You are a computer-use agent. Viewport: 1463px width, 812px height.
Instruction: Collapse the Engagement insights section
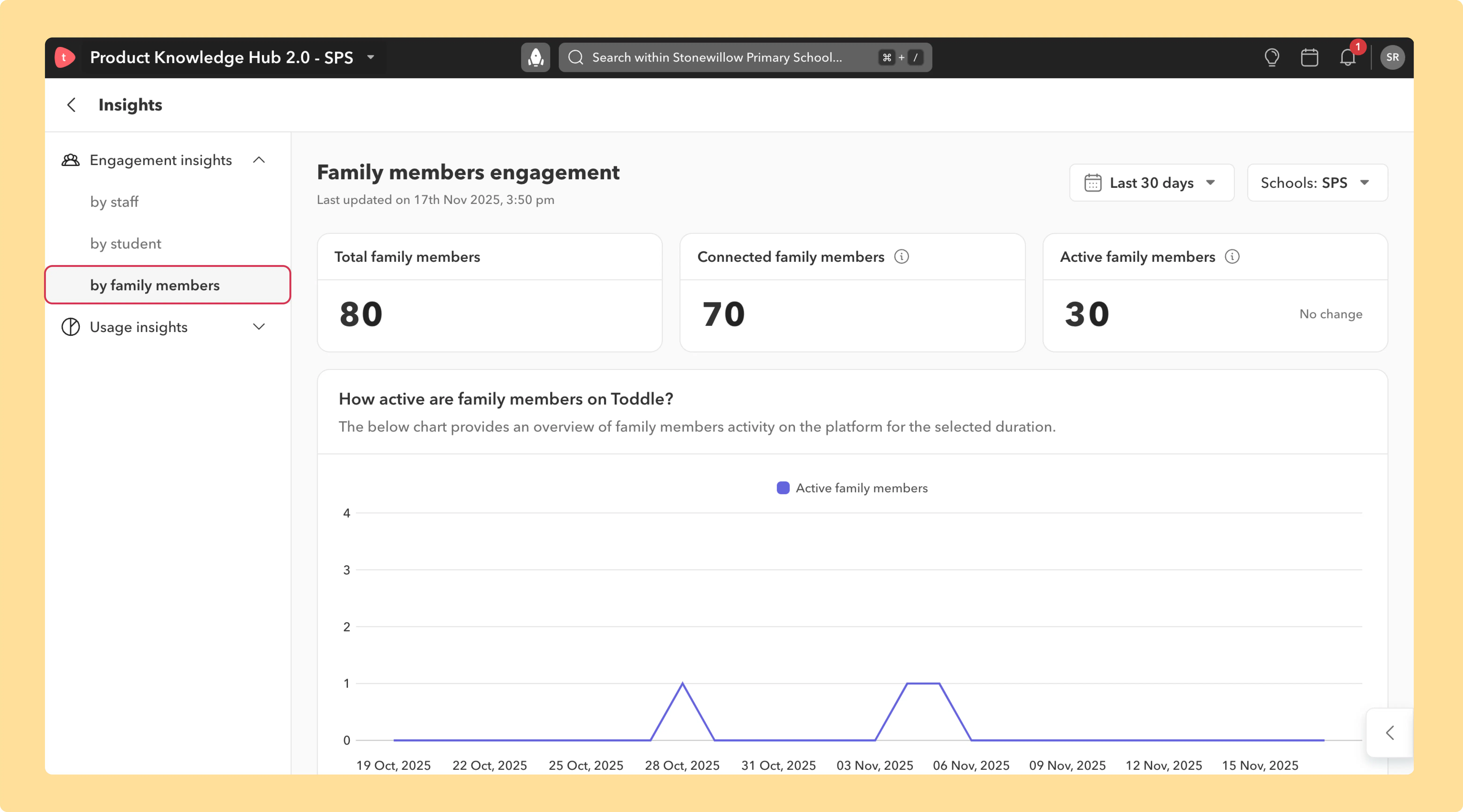pyautogui.click(x=259, y=160)
